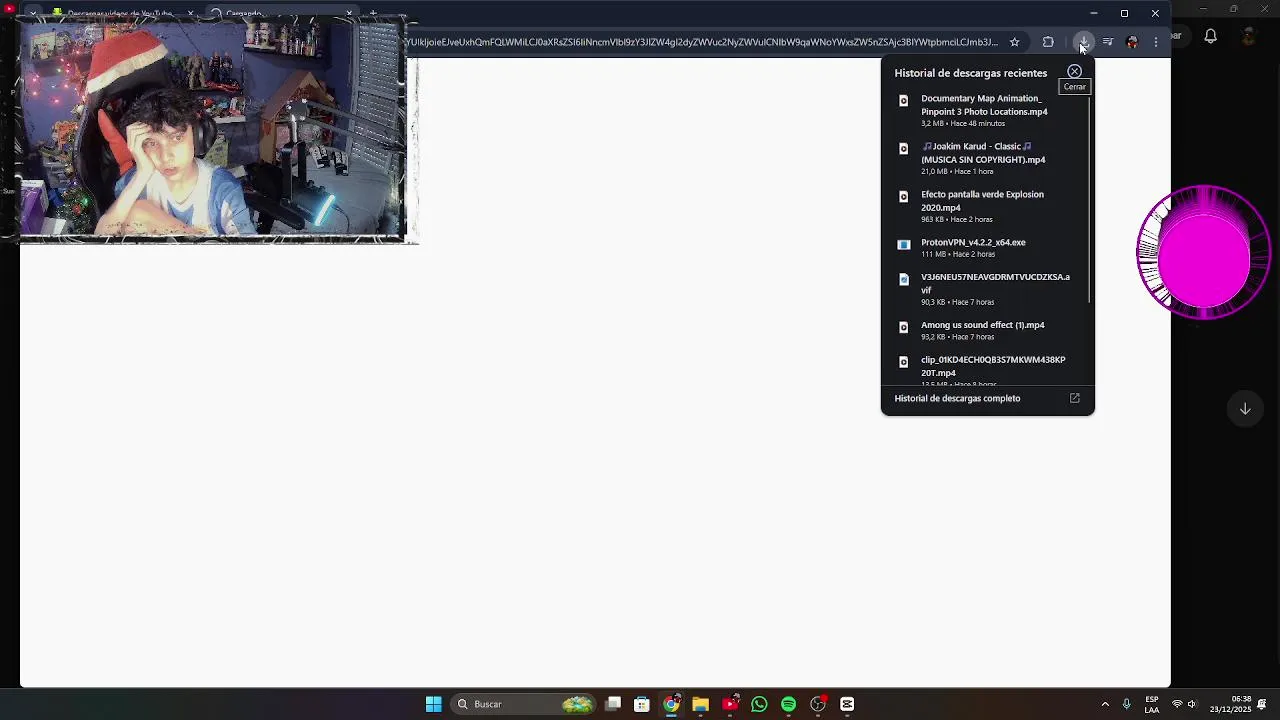Click the microphone tray icon

pyautogui.click(x=1126, y=704)
